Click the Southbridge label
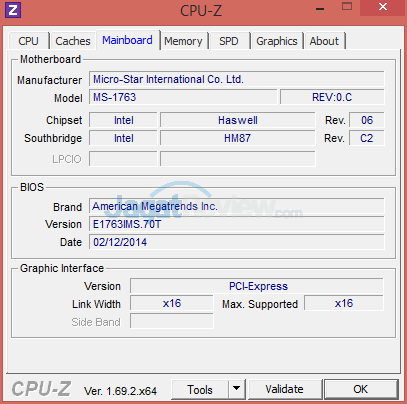The image size is (407, 404). click(x=53, y=138)
